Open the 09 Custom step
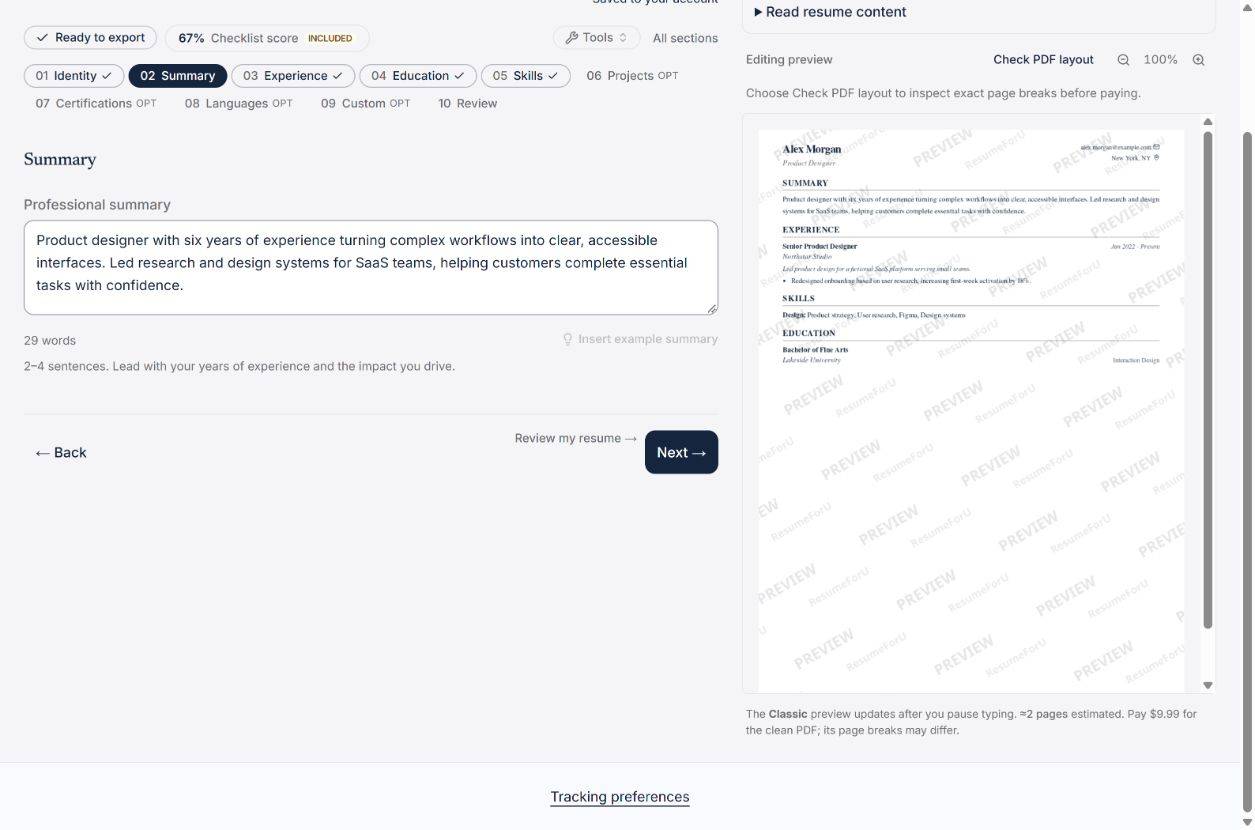The width and height of the screenshot is (1255, 830). click(x=366, y=104)
